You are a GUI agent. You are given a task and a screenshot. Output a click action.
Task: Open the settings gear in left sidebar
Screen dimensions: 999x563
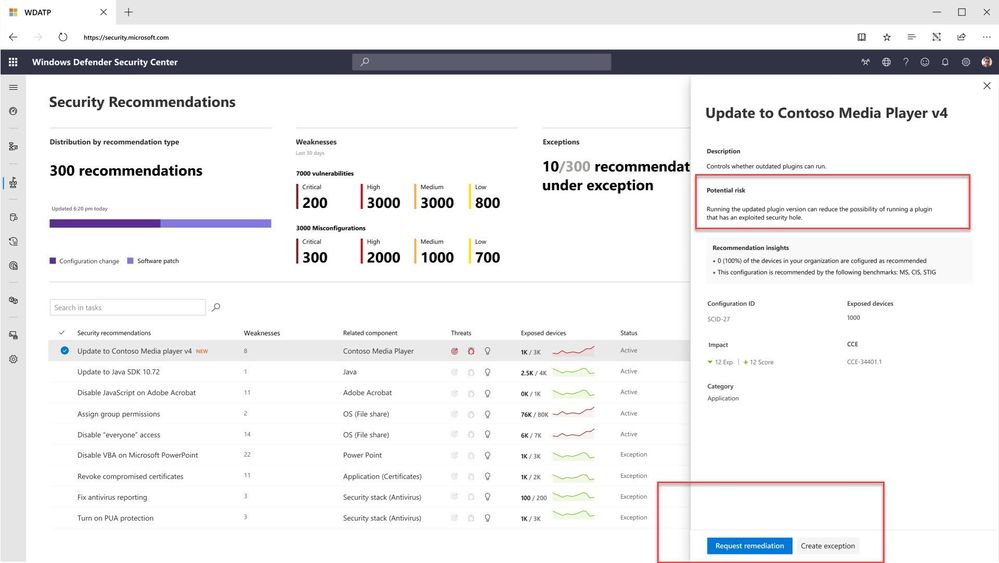tap(13, 359)
